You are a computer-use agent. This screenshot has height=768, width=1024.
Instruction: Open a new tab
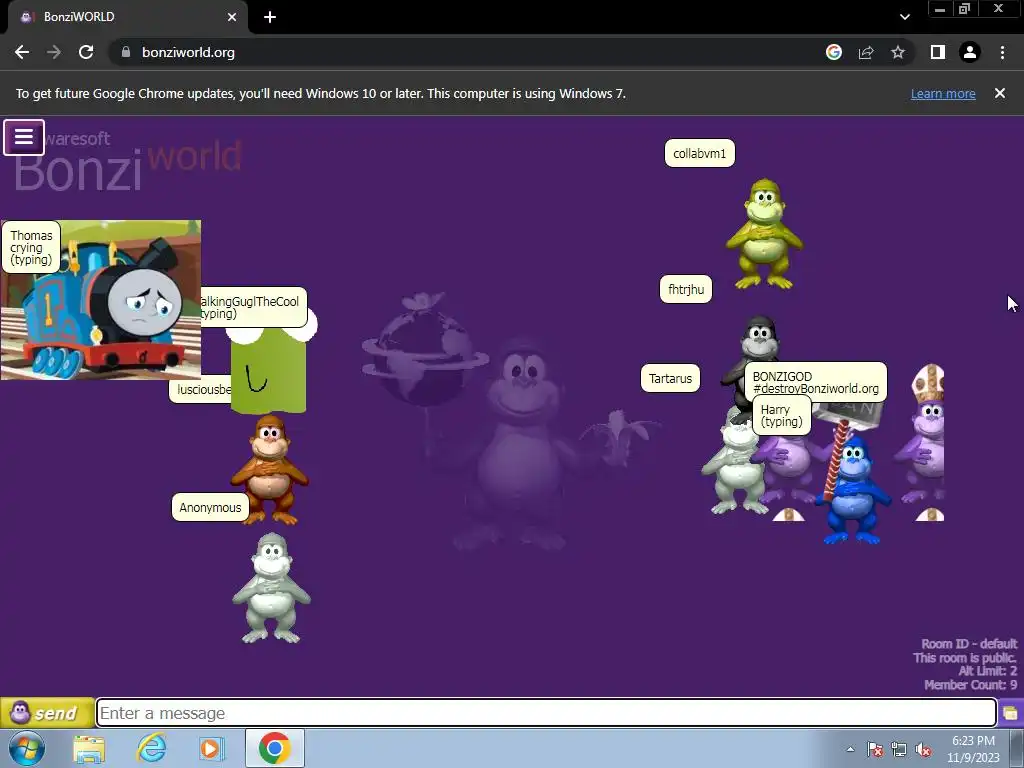coord(270,17)
